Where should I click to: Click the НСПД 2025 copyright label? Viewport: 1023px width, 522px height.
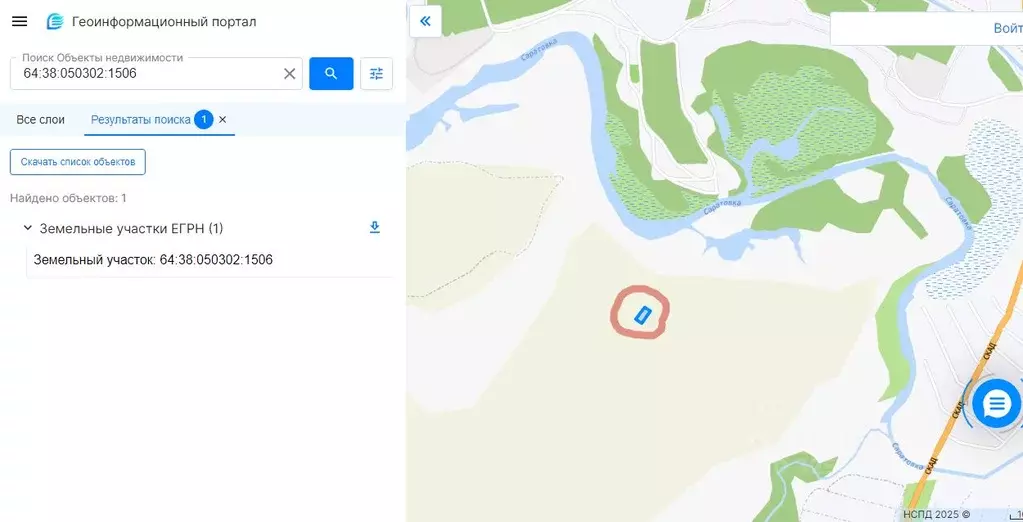click(x=936, y=515)
